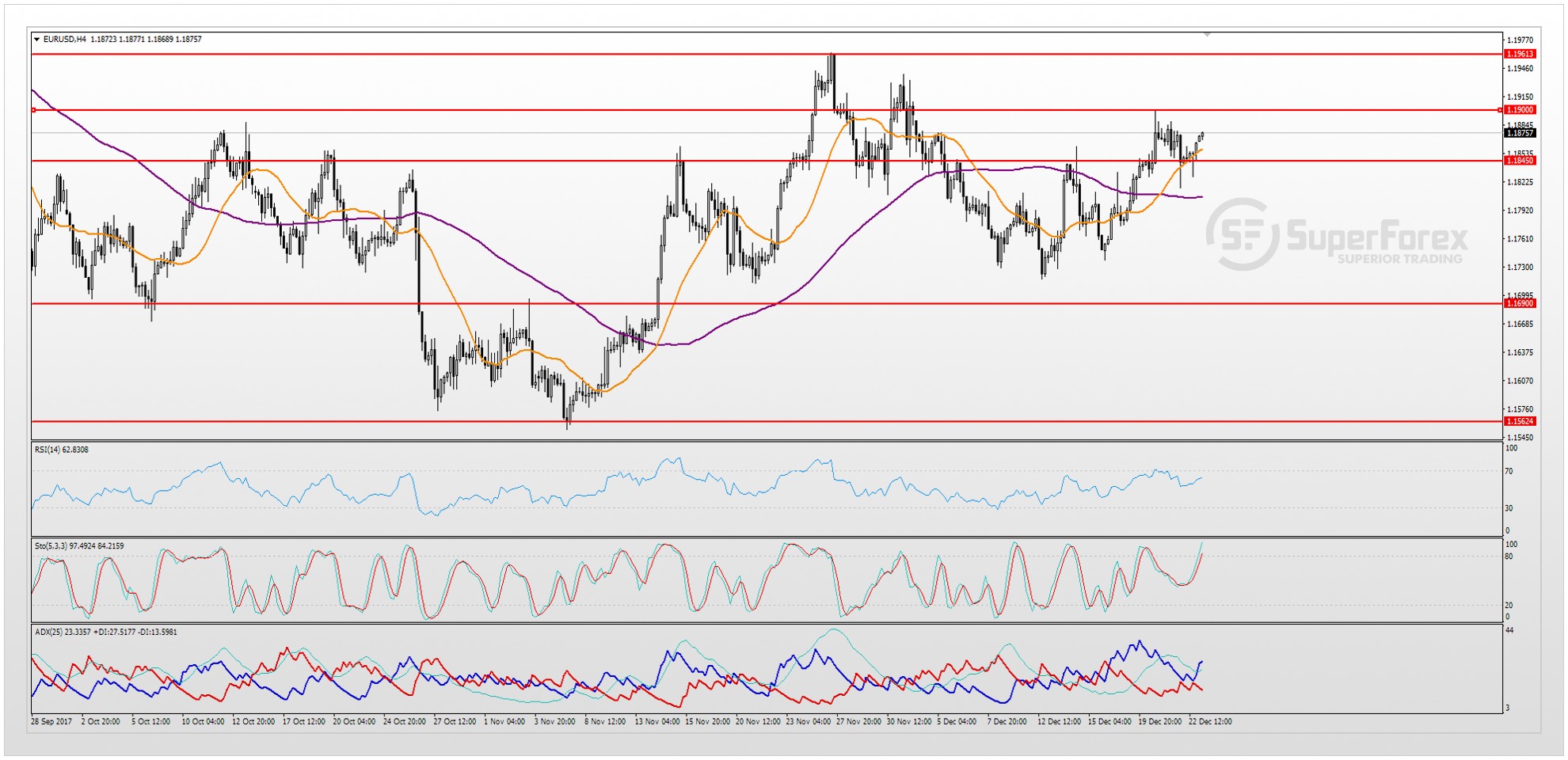Image resolution: width=1568 pixels, height=760 pixels.
Task: Click the 13 Nov 04:00 time label
Action: tap(657, 721)
